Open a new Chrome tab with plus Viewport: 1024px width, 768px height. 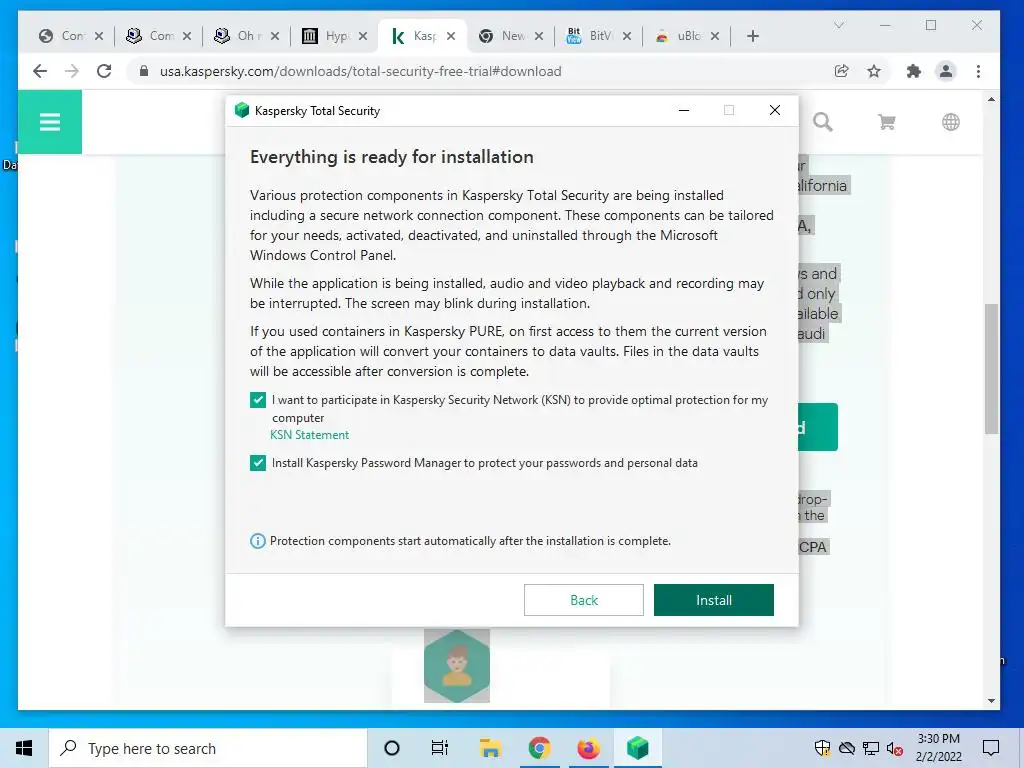point(752,36)
